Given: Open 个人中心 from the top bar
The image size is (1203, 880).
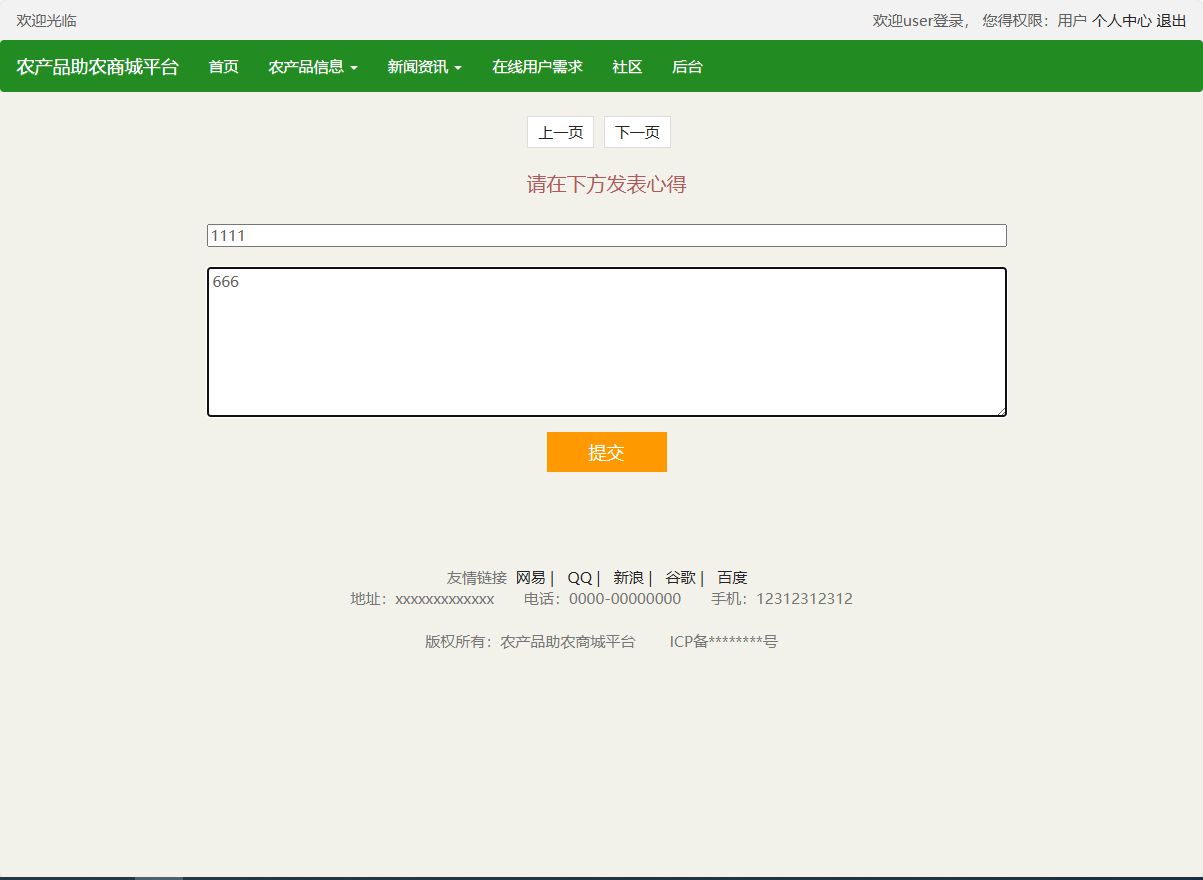Looking at the screenshot, I should pyautogui.click(x=1120, y=19).
